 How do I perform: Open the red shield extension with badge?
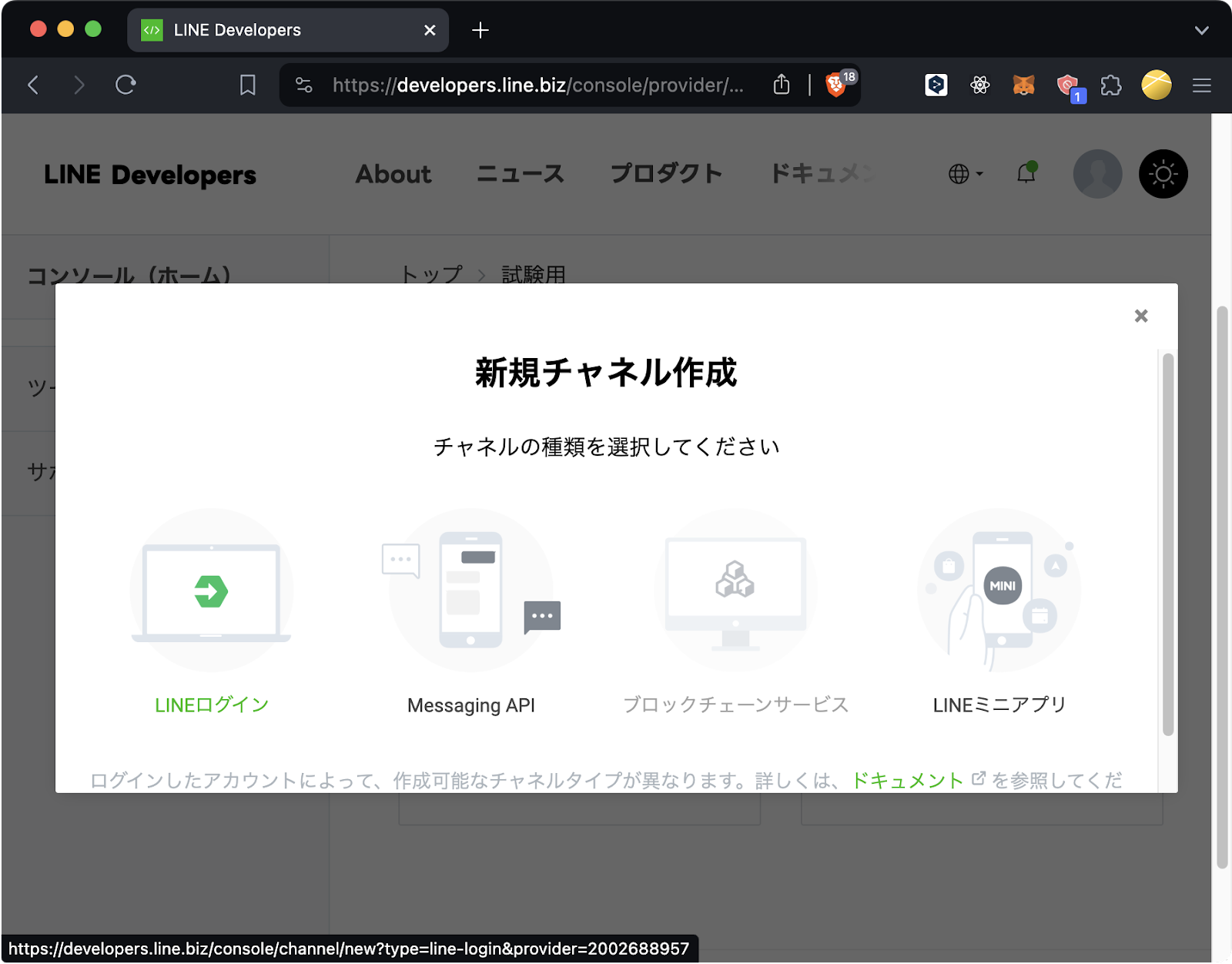click(x=1069, y=86)
